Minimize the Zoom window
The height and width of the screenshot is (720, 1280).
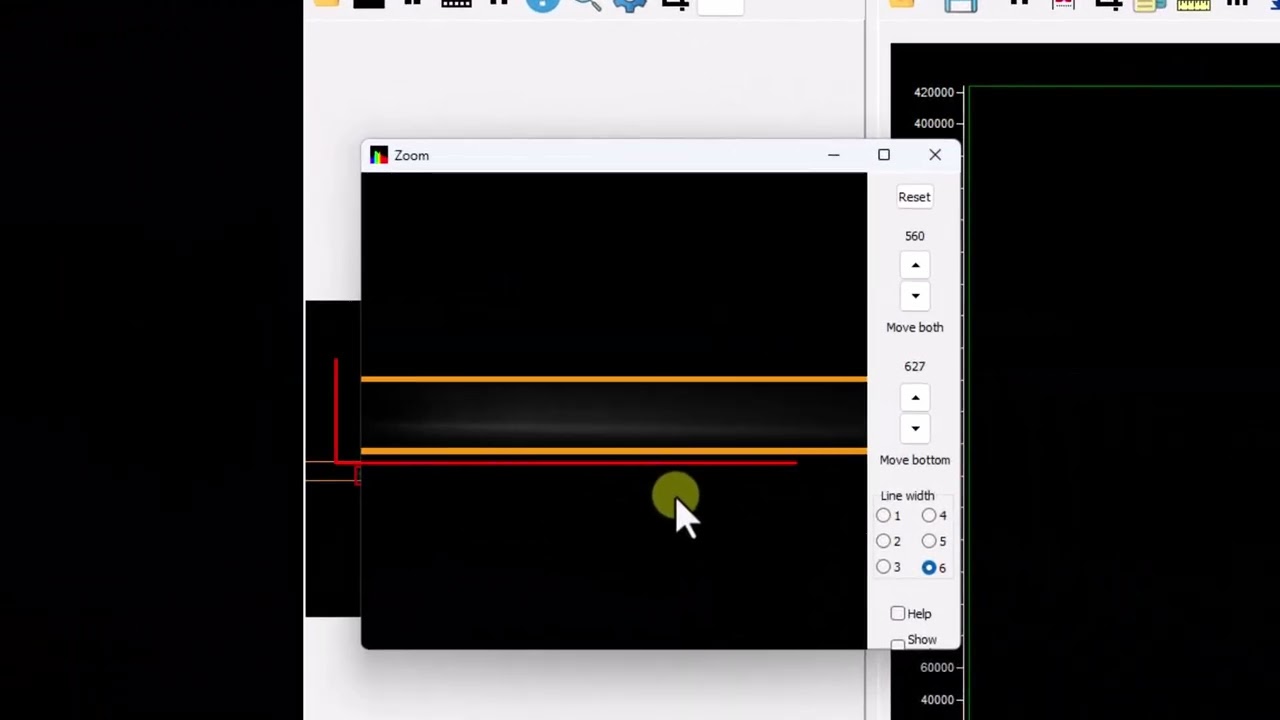pyautogui.click(x=834, y=155)
